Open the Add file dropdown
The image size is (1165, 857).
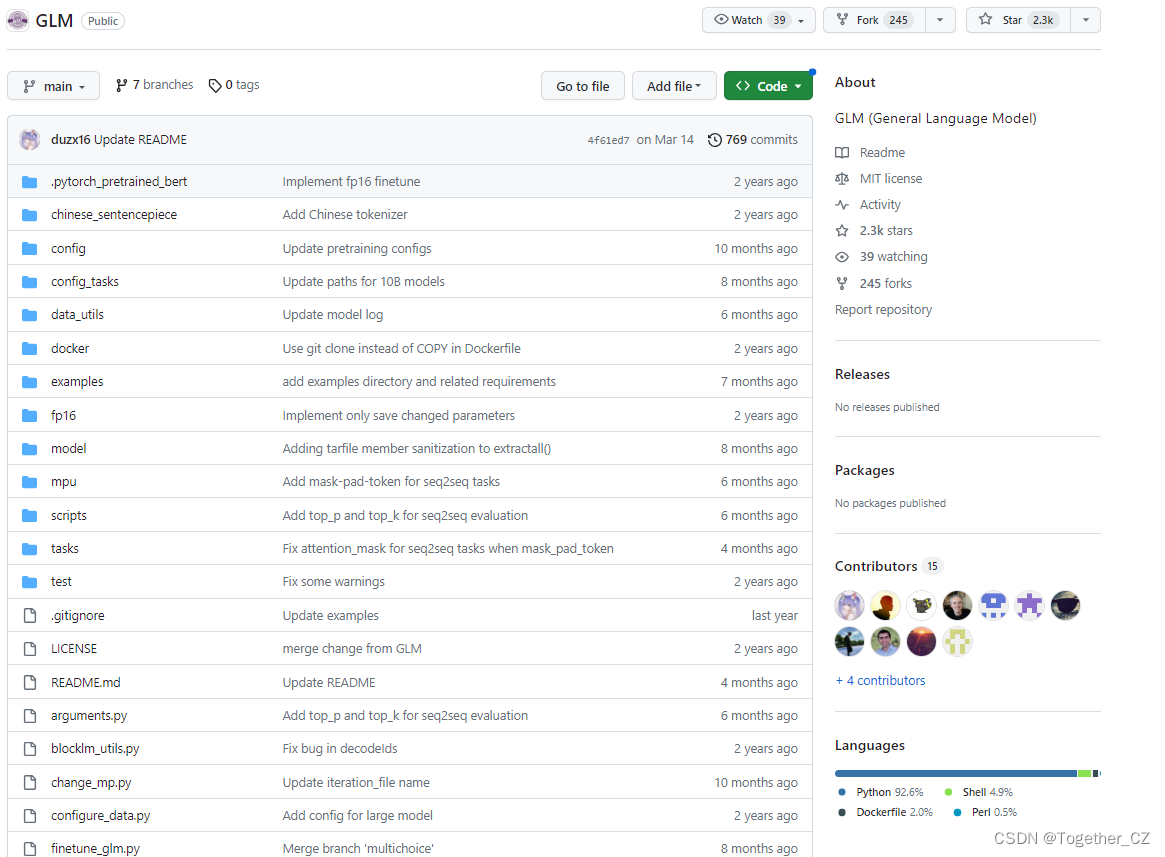(674, 86)
